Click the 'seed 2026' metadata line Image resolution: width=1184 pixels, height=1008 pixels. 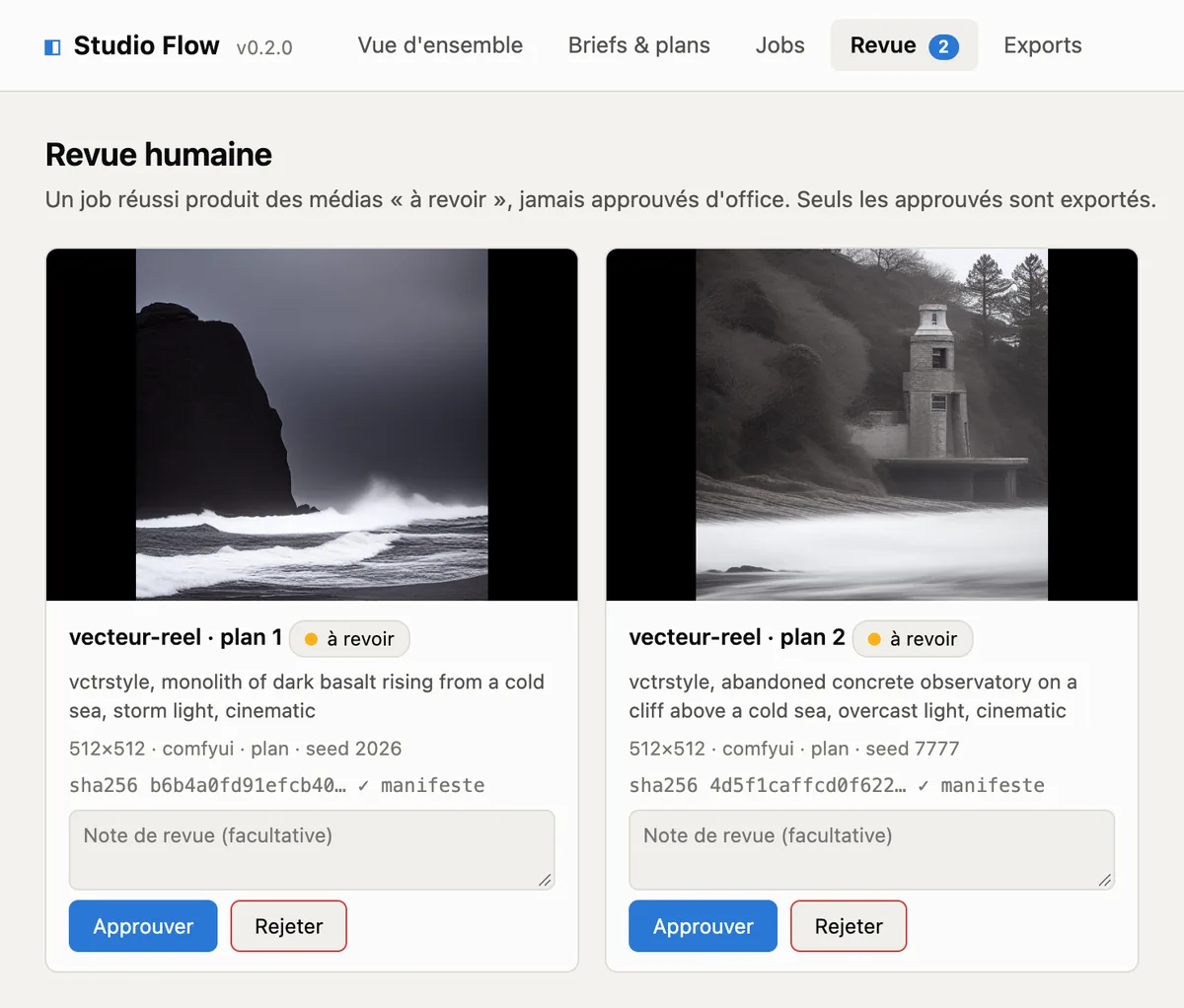(236, 749)
